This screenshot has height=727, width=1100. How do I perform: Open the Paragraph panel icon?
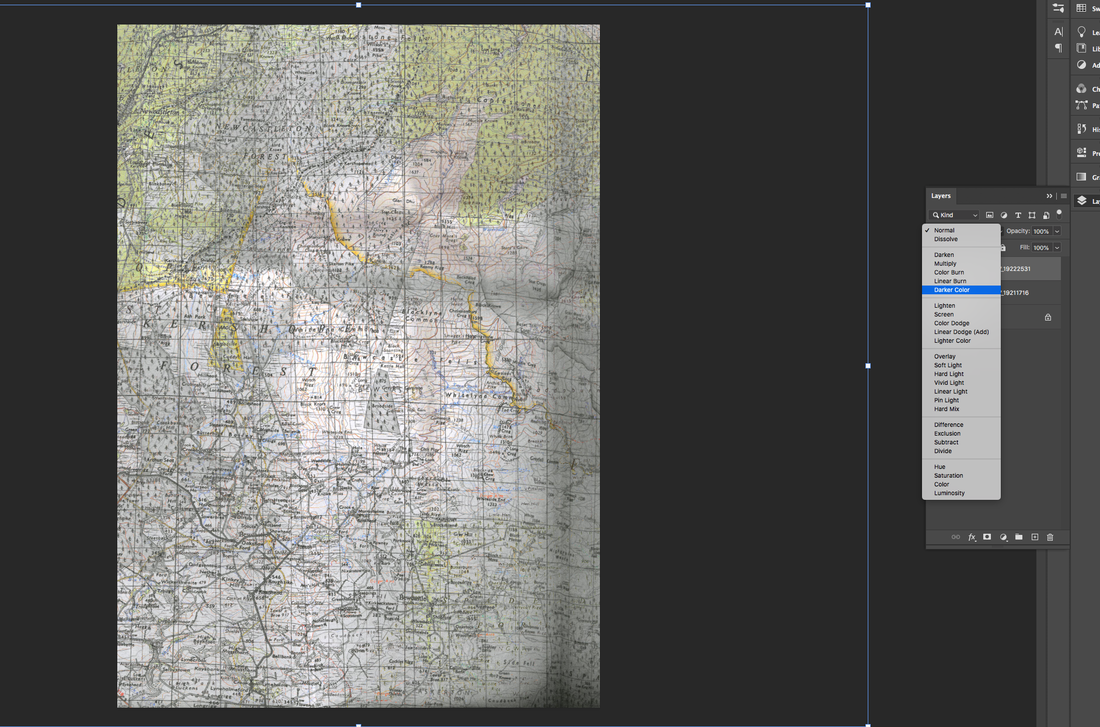point(1059,48)
